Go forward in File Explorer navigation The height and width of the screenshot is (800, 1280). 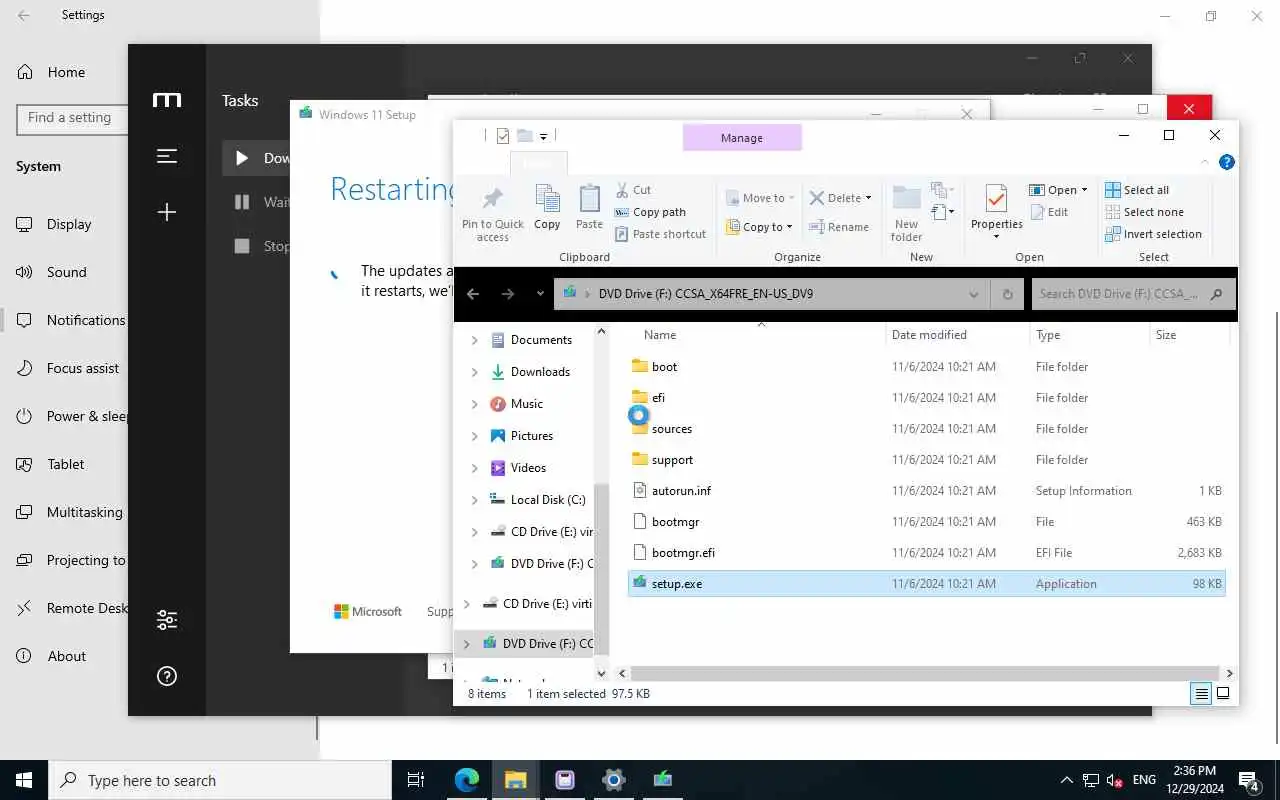(507, 294)
